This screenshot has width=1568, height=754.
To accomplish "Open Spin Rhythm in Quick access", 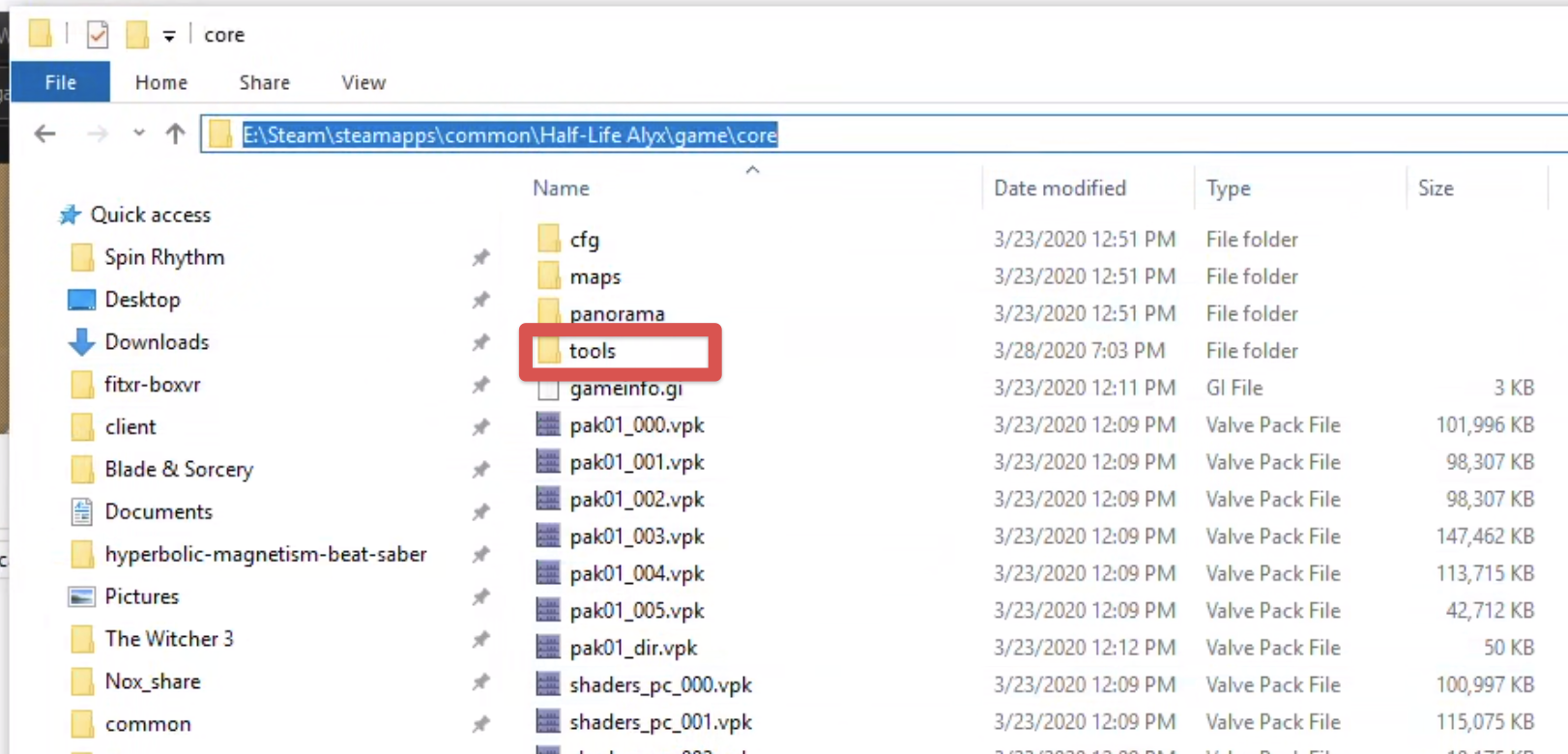I will coord(164,257).
